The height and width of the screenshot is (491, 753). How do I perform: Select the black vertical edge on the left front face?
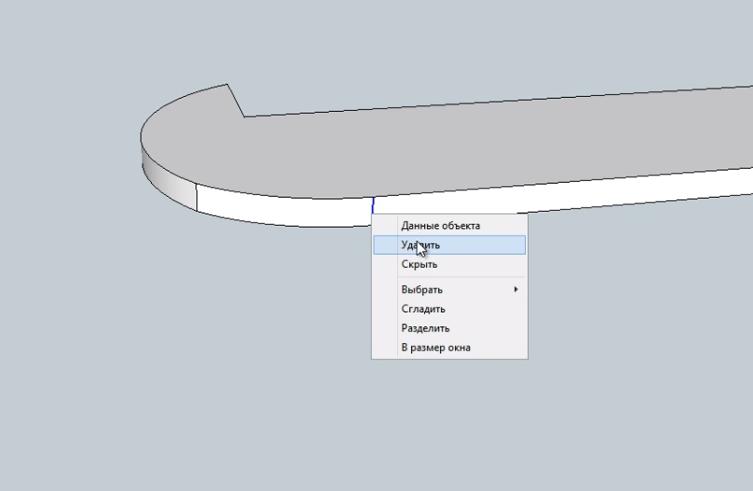pos(196,198)
